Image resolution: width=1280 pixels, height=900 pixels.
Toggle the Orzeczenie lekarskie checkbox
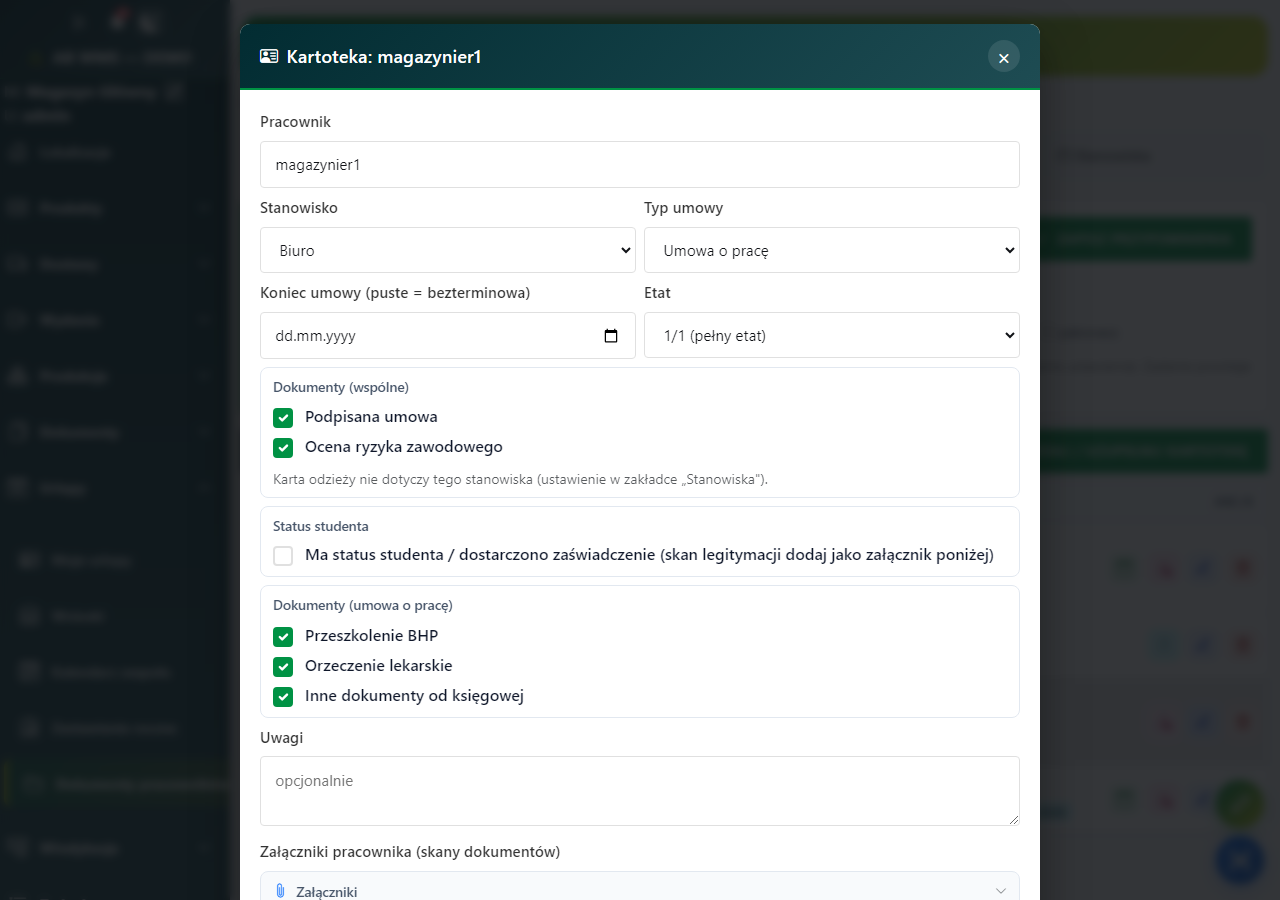[283, 666]
